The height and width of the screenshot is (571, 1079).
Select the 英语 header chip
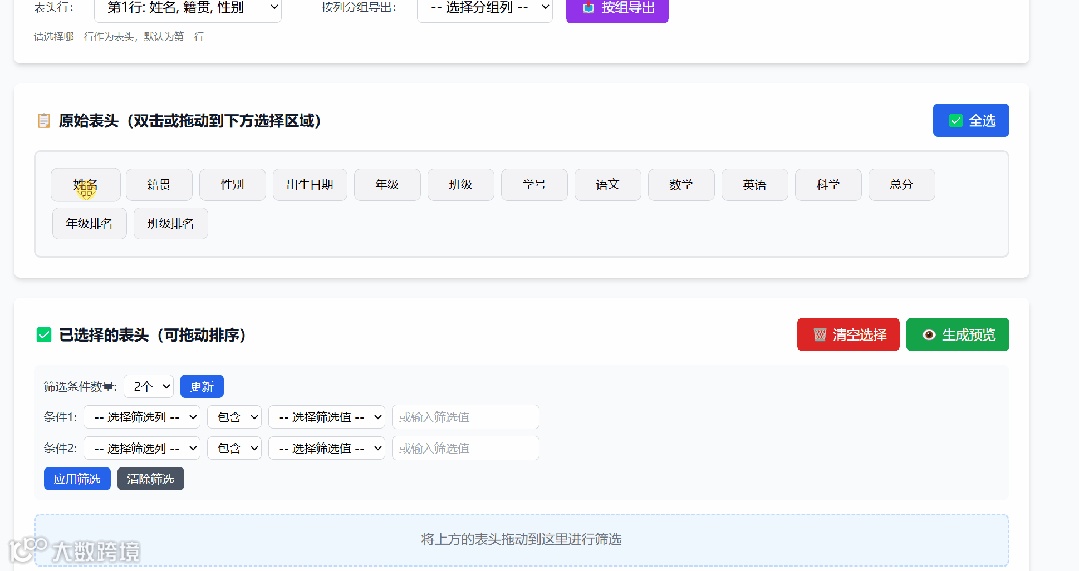pos(755,184)
